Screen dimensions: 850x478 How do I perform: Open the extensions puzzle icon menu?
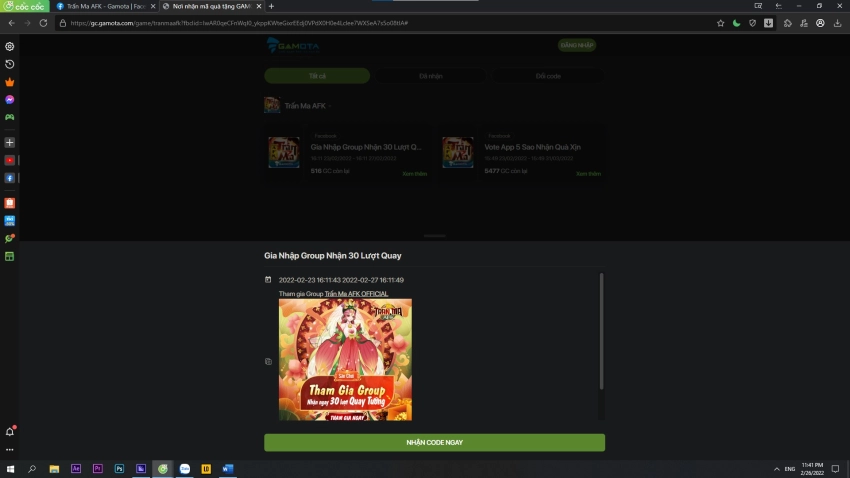[x=788, y=23]
